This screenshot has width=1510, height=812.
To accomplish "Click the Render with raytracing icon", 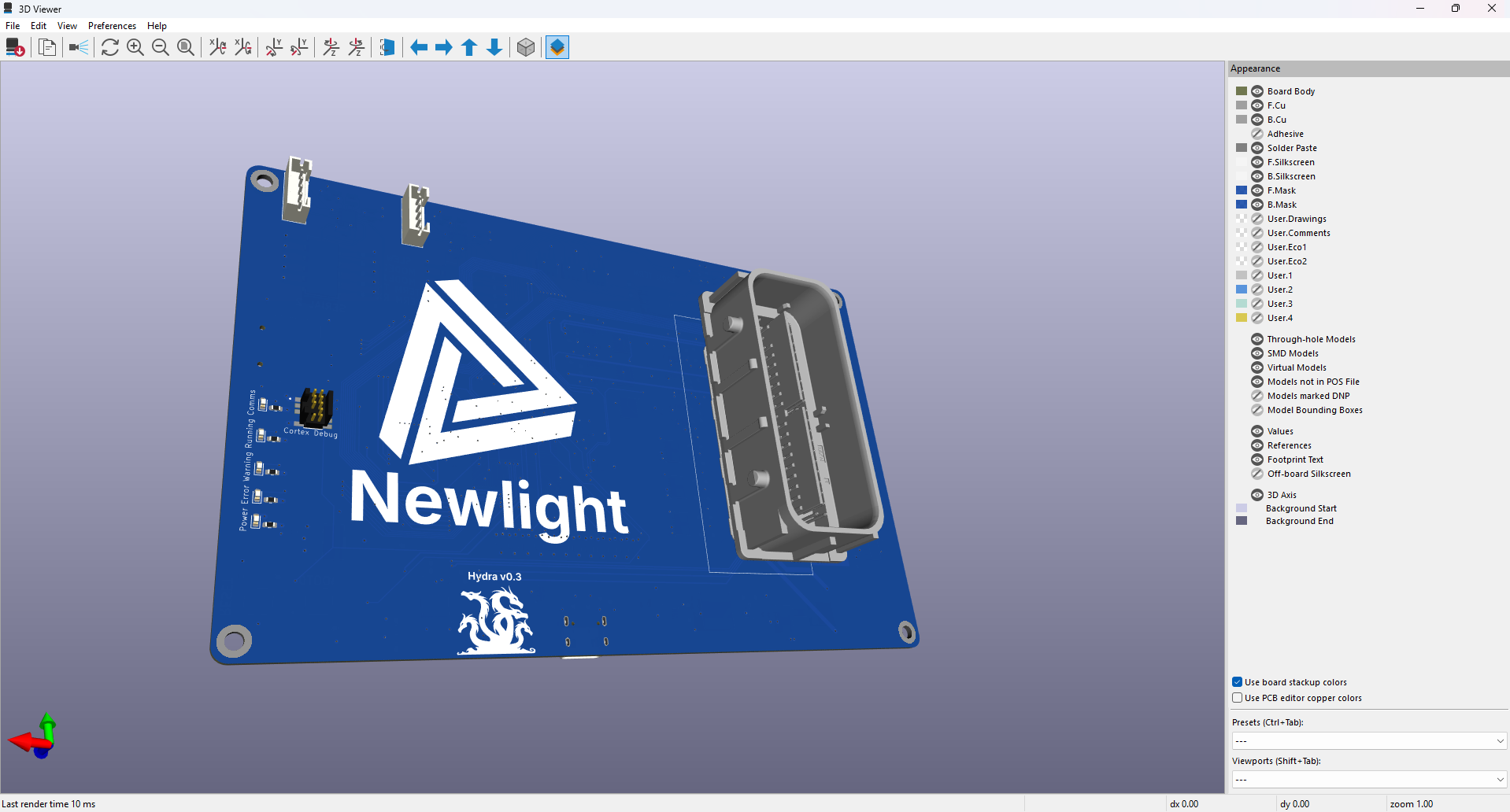I will (x=78, y=48).
